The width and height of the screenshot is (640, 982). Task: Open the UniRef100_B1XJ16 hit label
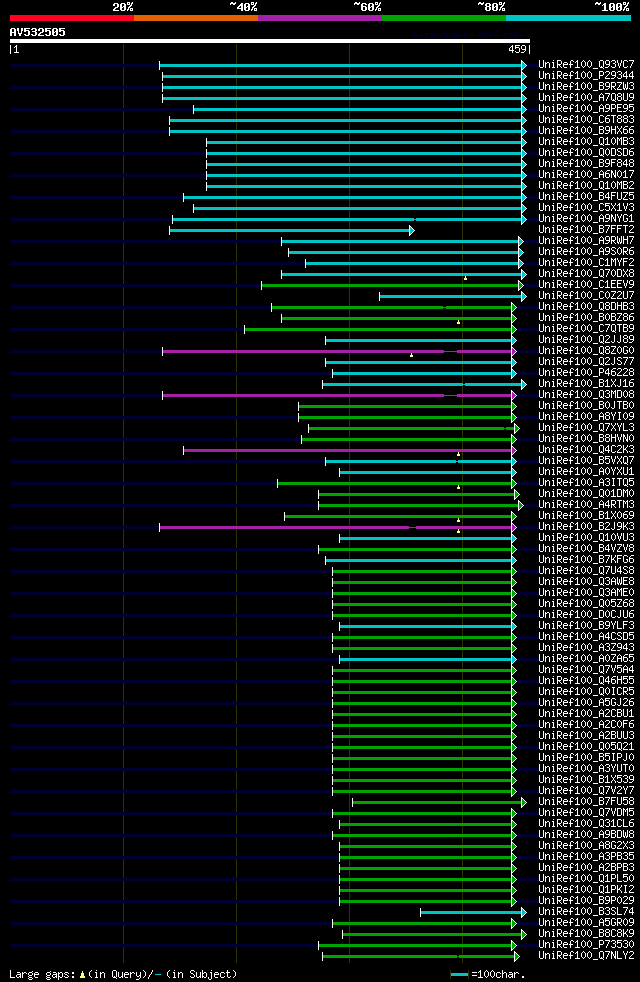(586, 384)
